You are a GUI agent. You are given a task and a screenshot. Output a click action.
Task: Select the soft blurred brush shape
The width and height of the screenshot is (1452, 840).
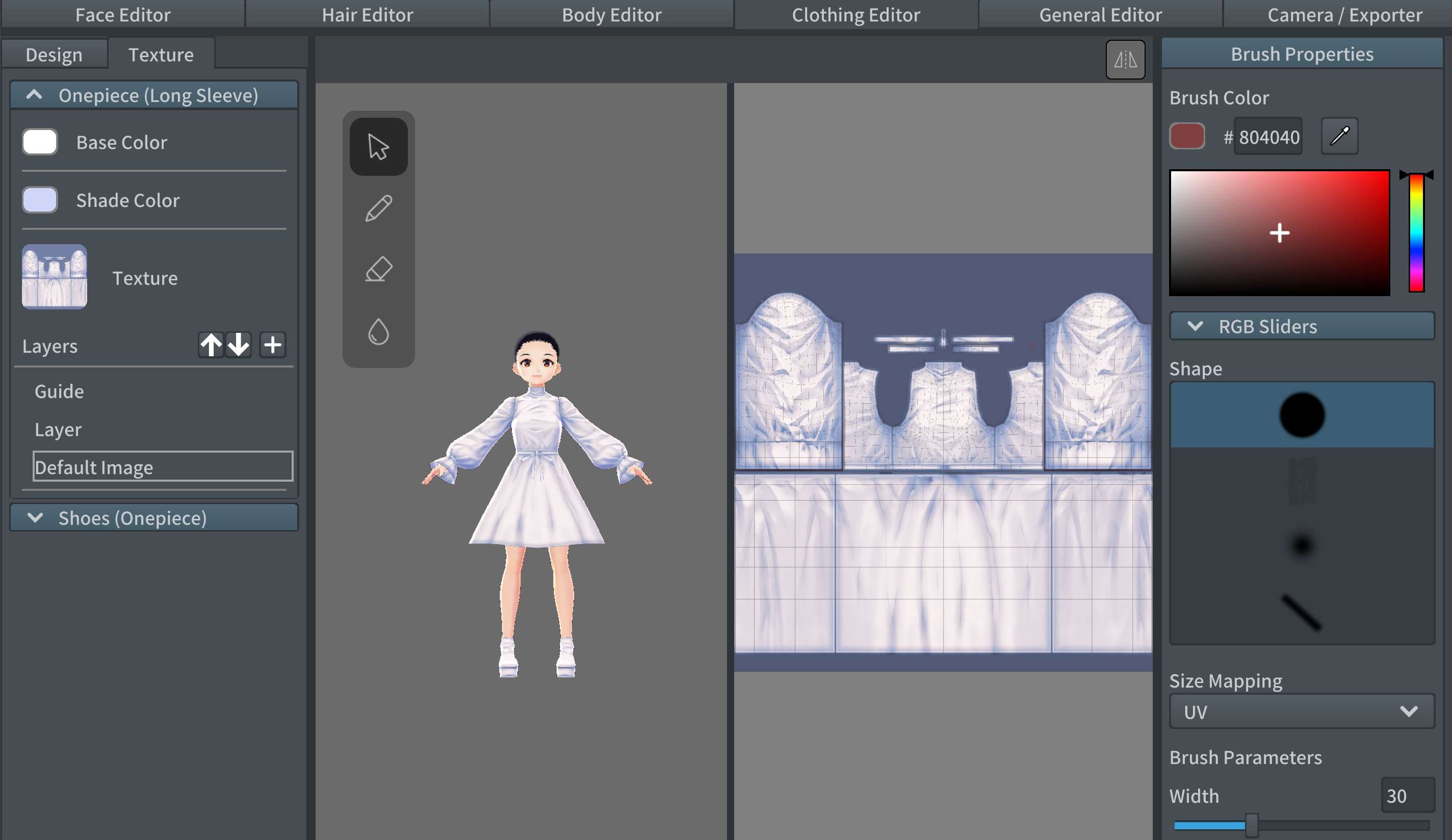pyautogui.click(x=1302, y=545)
